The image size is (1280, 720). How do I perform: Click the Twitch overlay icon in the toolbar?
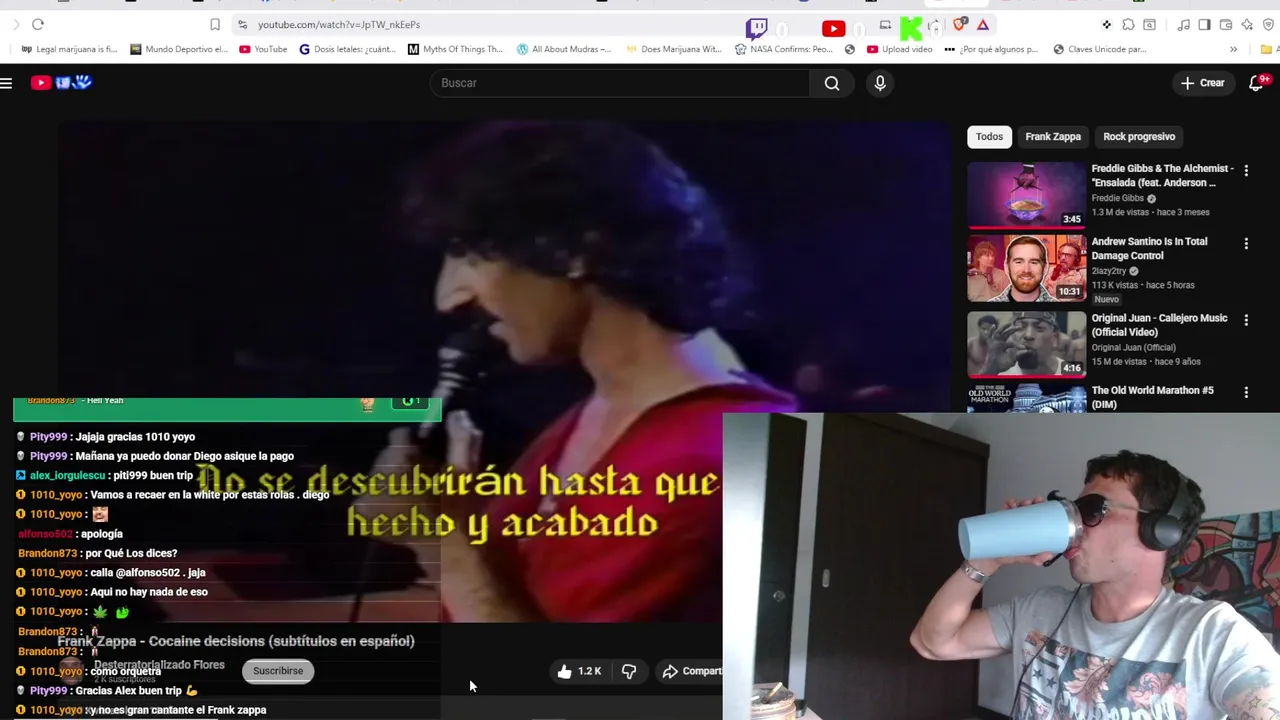coord(757,27)
